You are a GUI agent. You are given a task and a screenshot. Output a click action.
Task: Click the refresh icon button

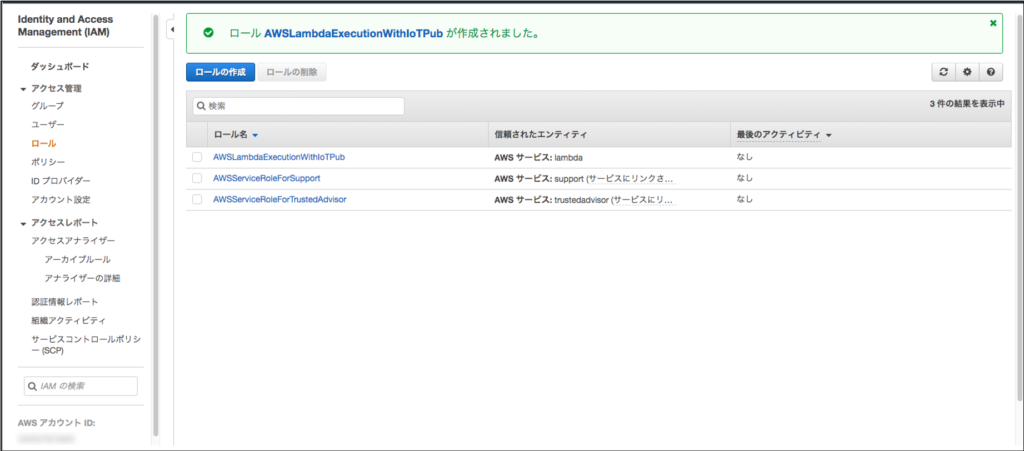942,72
